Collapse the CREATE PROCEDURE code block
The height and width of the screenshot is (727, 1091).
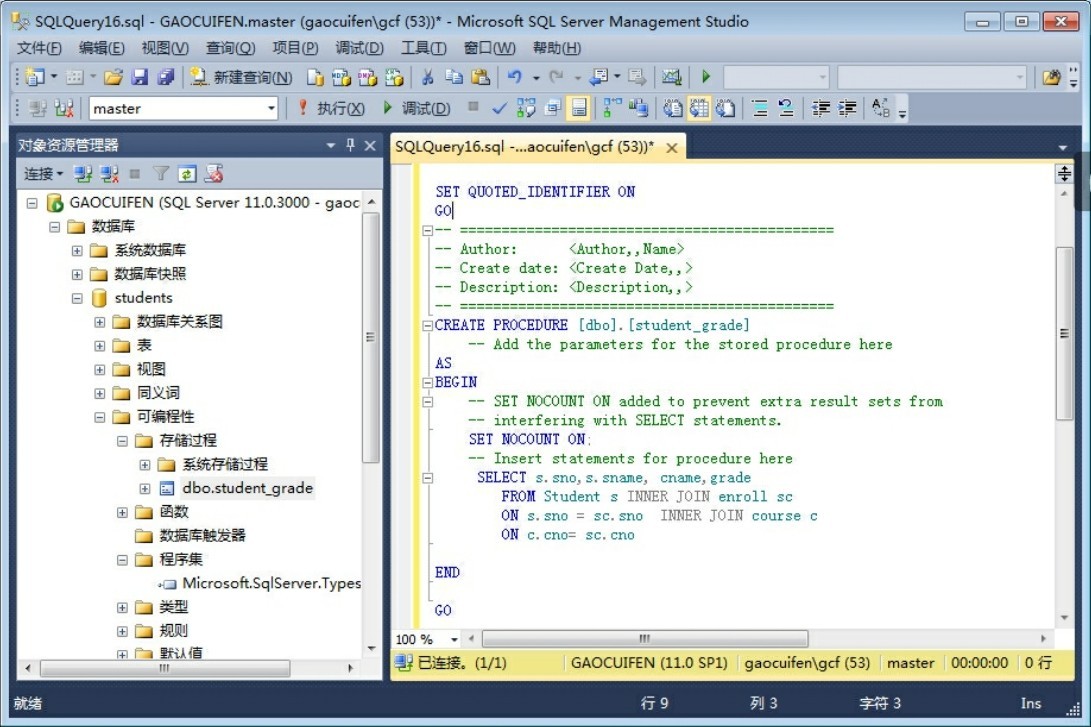[428, 326]
